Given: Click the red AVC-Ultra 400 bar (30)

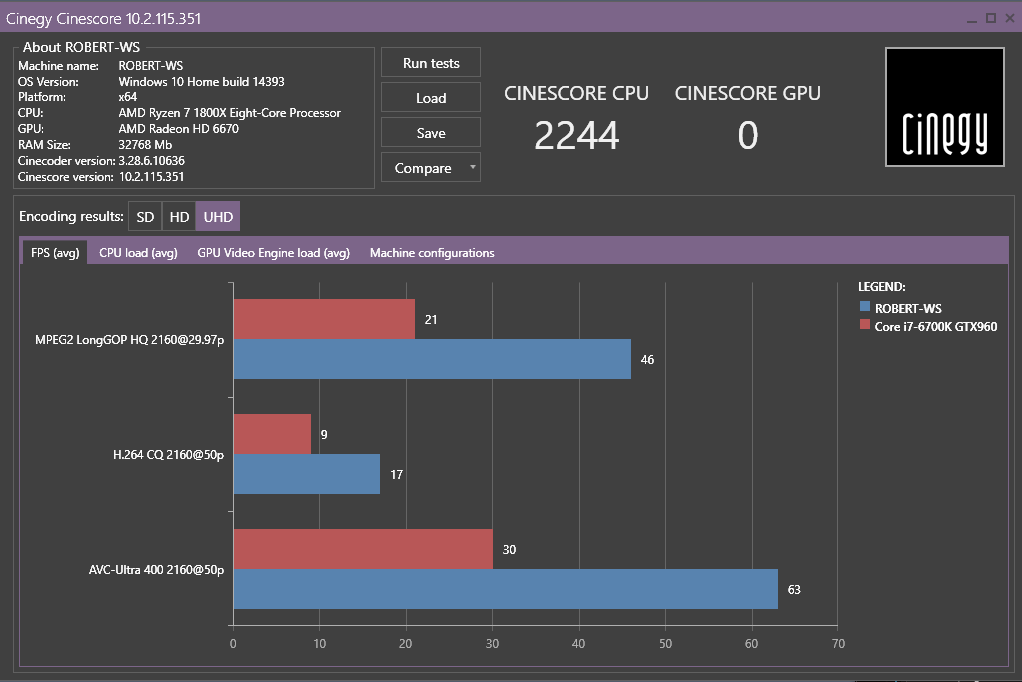Looking at the screenshot, I should click(x=363, y=549).
